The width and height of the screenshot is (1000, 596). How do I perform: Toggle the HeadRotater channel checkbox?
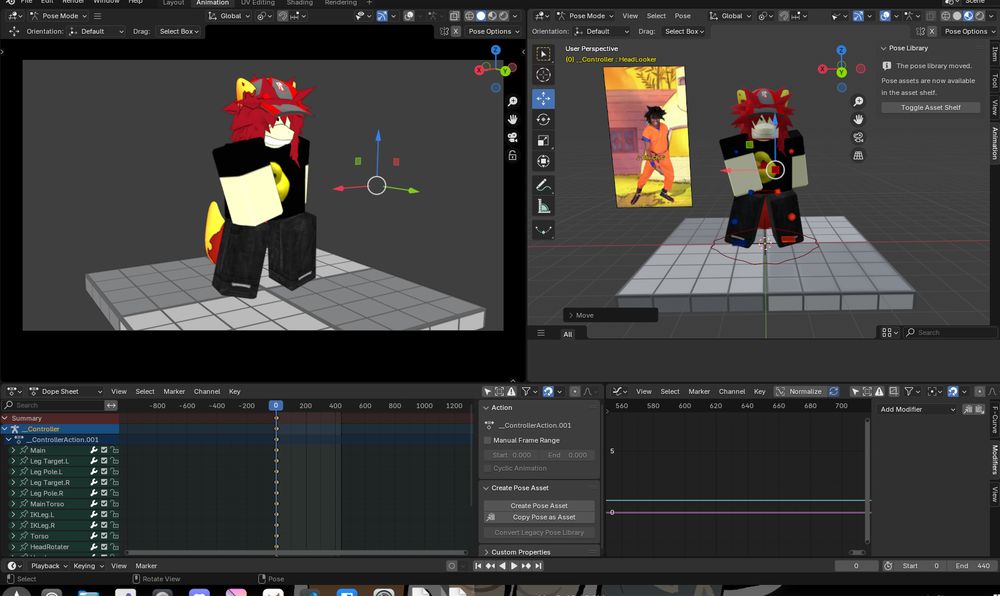[x=104, y=547]
